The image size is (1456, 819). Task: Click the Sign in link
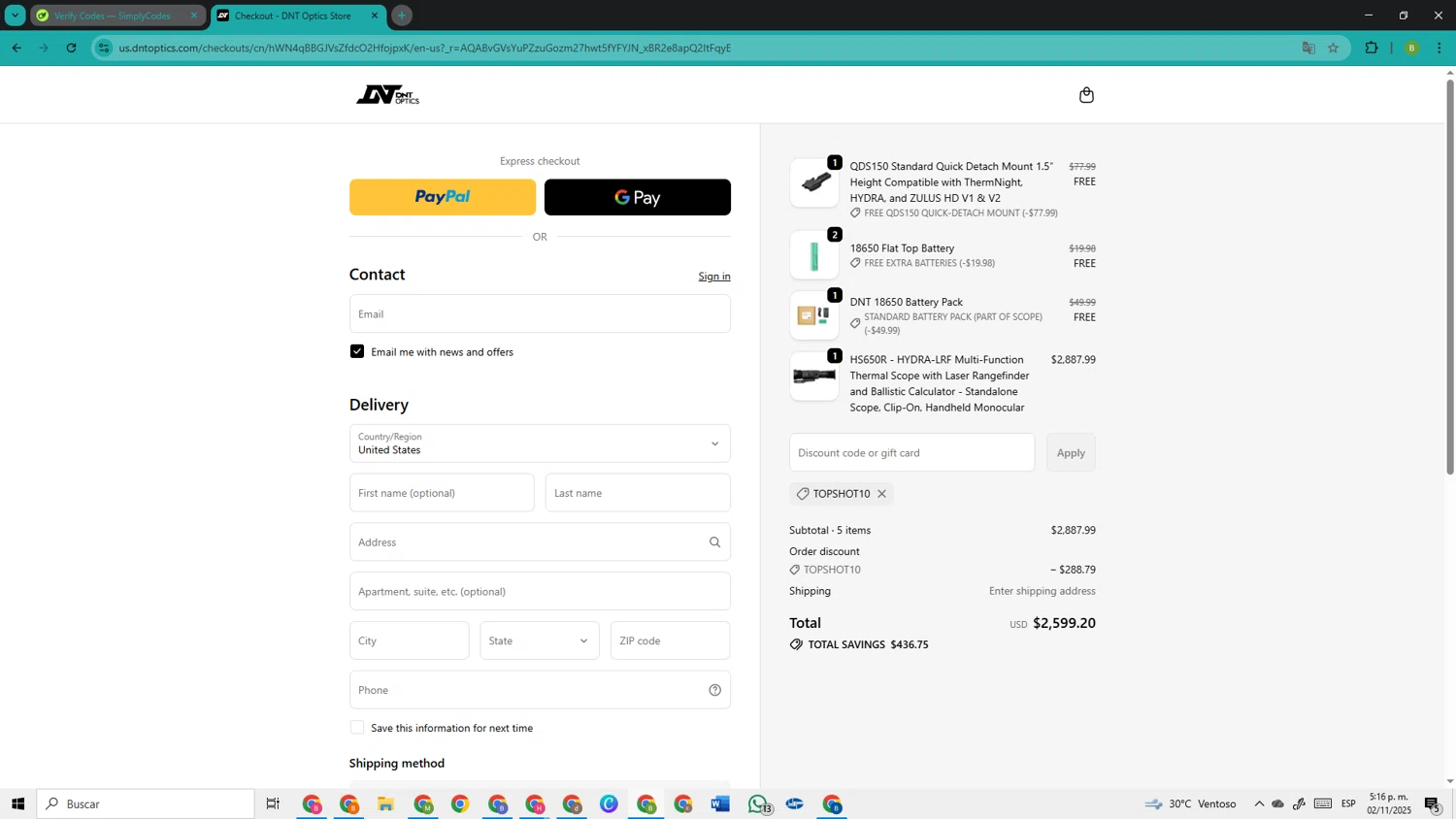[x=714, y=277]
